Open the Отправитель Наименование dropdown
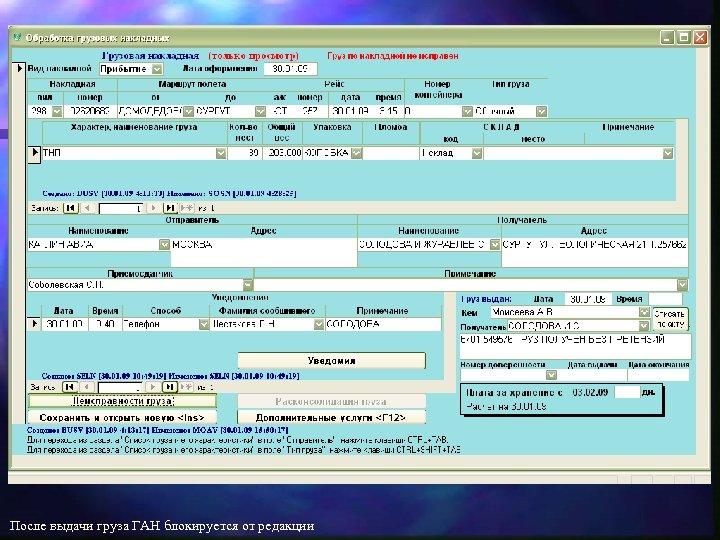 164,245
